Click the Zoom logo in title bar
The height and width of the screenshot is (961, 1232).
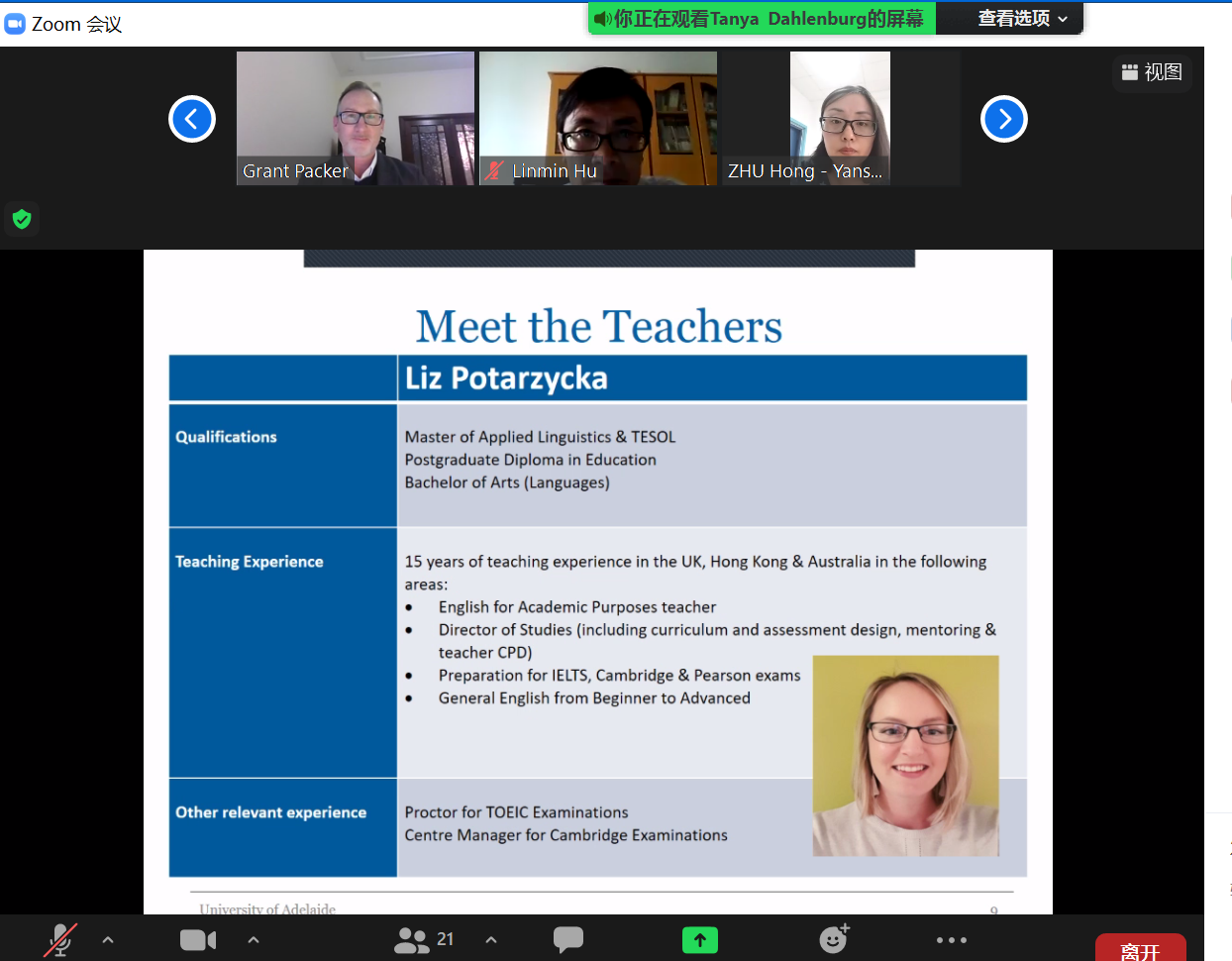click(x=15, y=24)
